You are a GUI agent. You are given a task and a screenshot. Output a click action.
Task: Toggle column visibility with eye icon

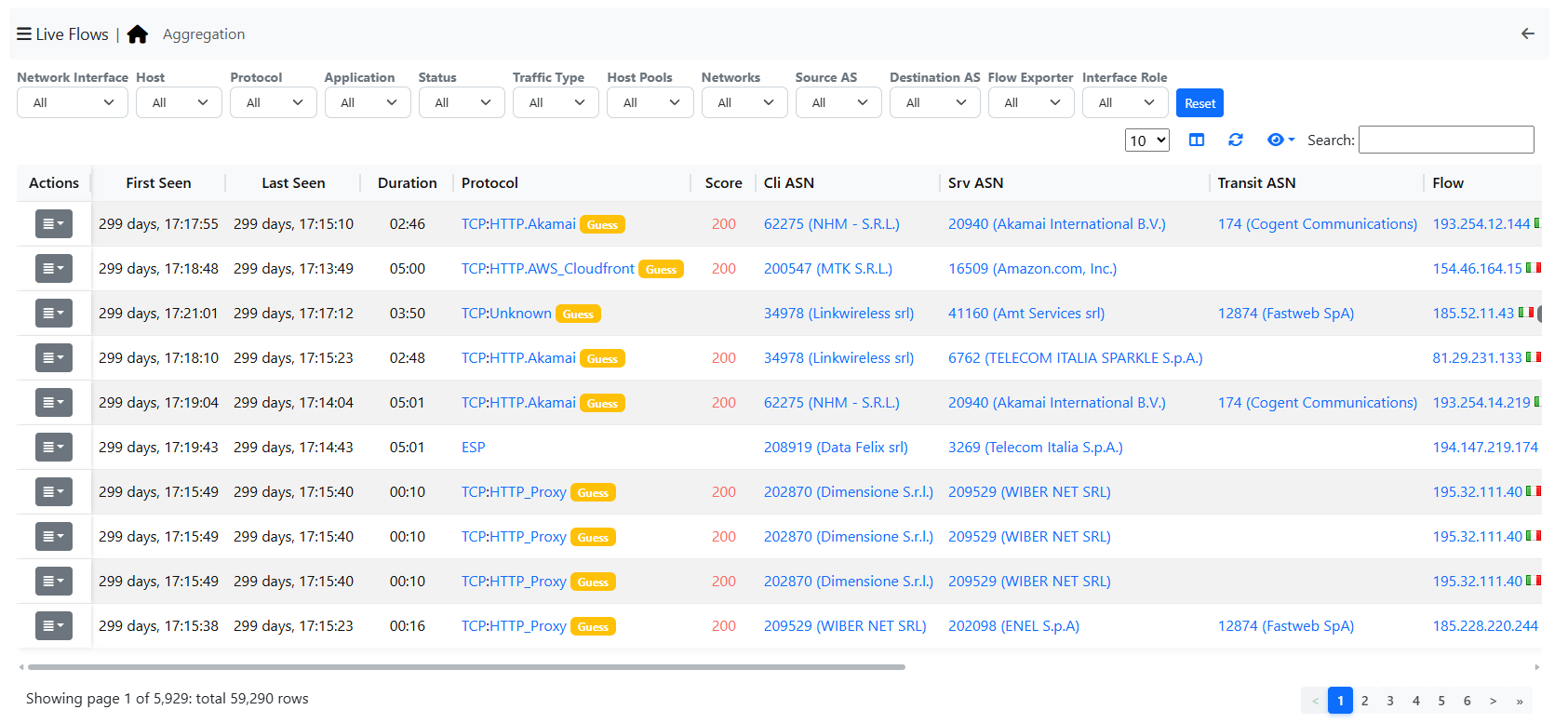pos(1280,140)
